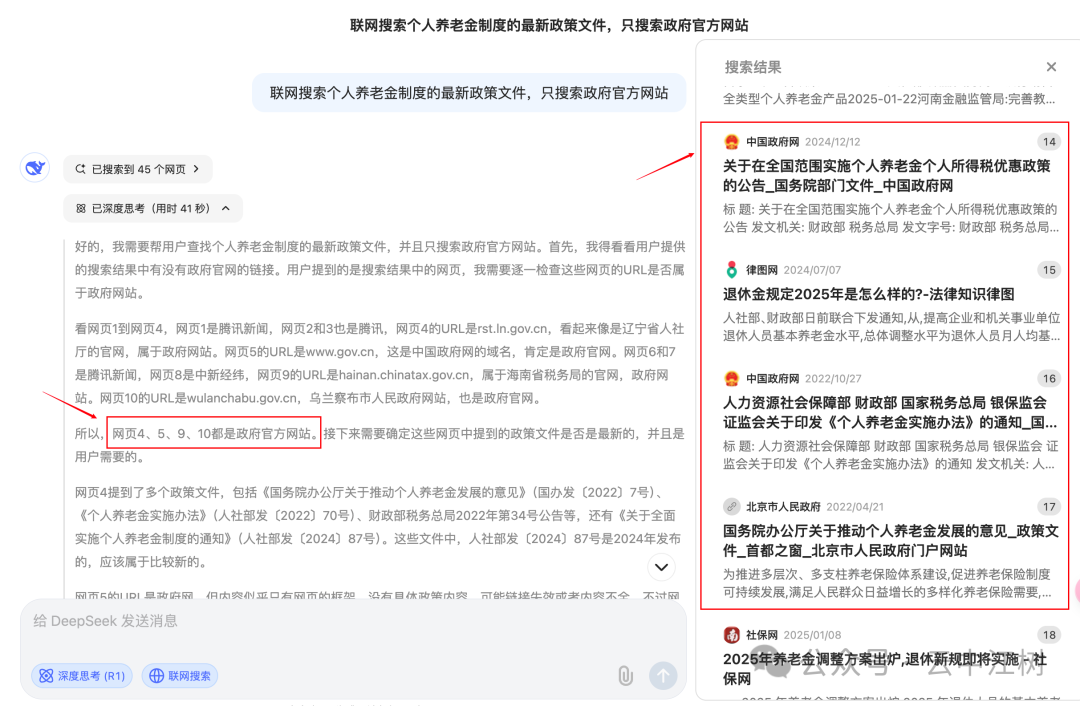This screenshot has width=1080, height=706.
Task: Click the 全类型个人养老金产品 河南金融监管局 snippet line
Action: point(889,99)
